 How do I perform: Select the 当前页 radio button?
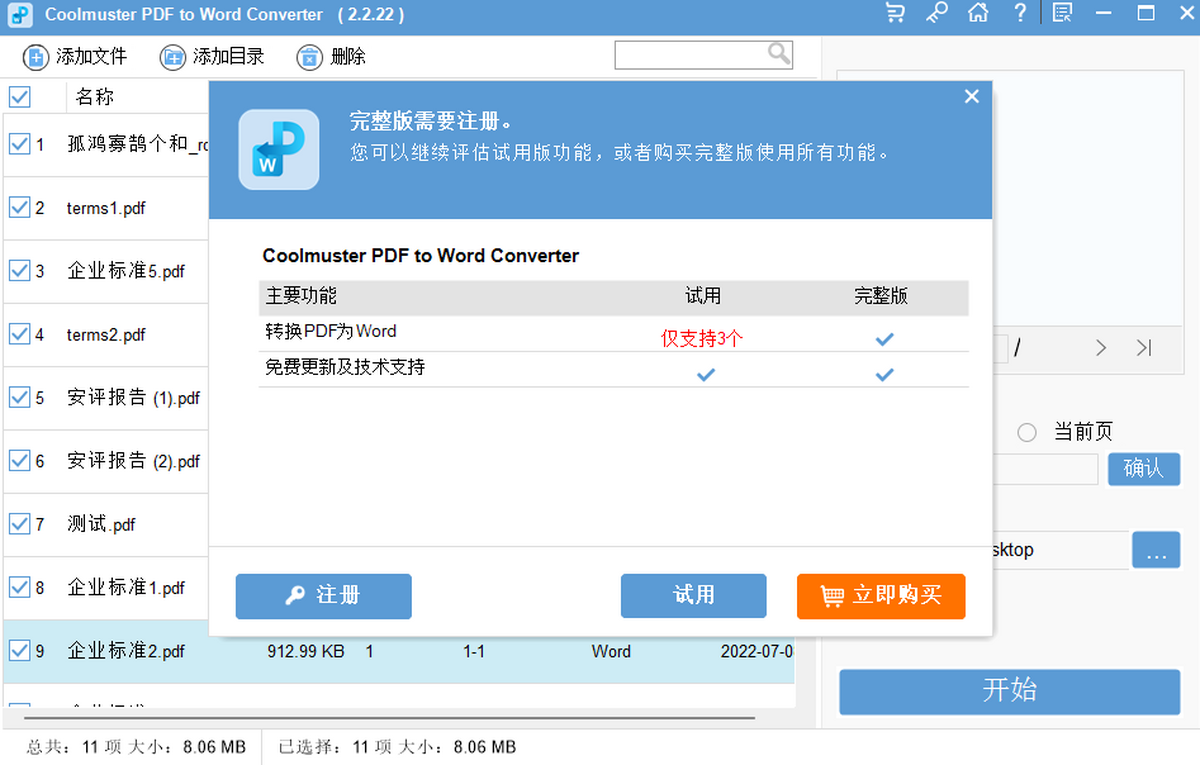tap(1027, 433)
